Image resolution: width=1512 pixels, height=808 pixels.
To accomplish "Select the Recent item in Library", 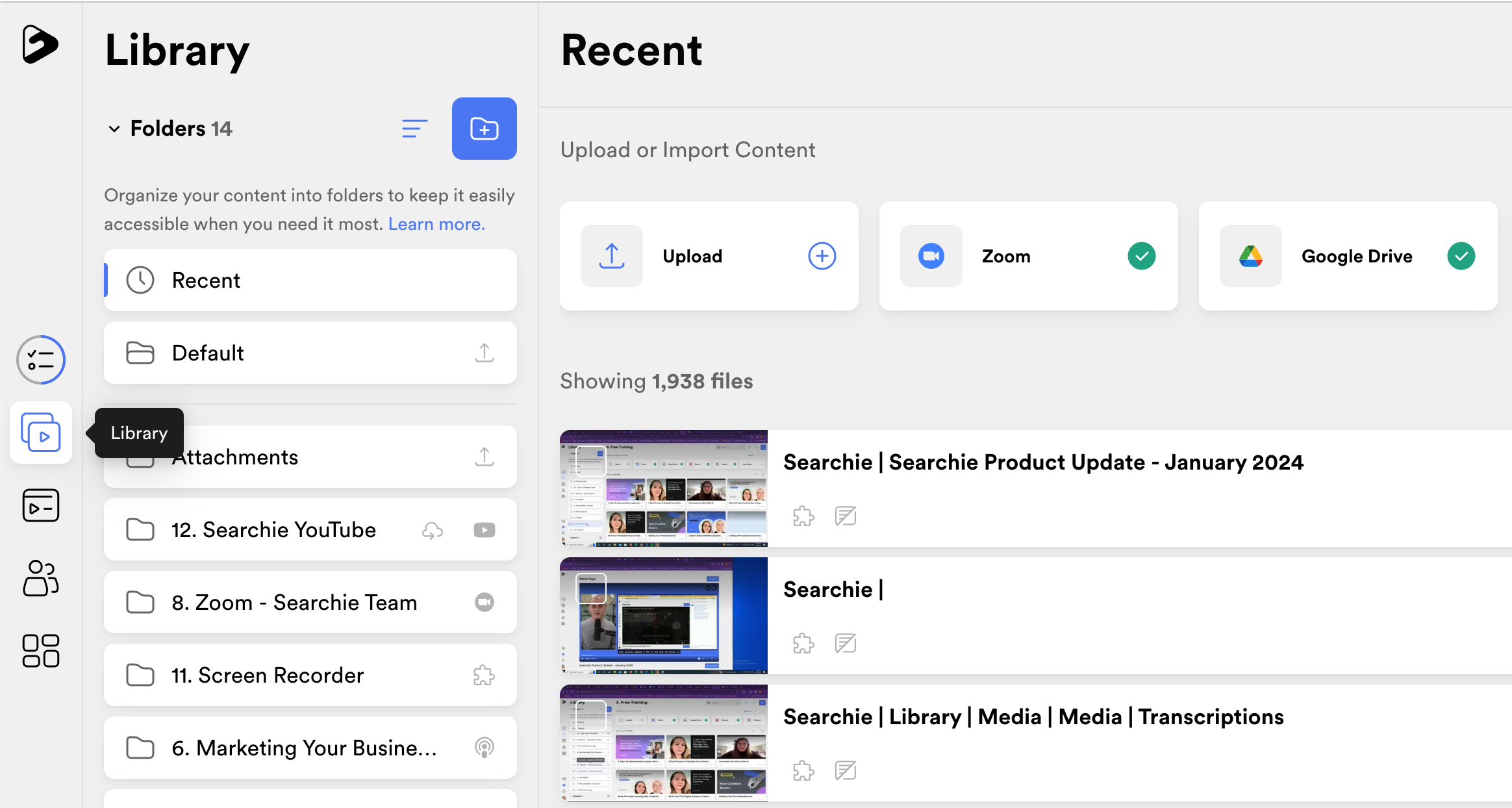I will 310,280.
